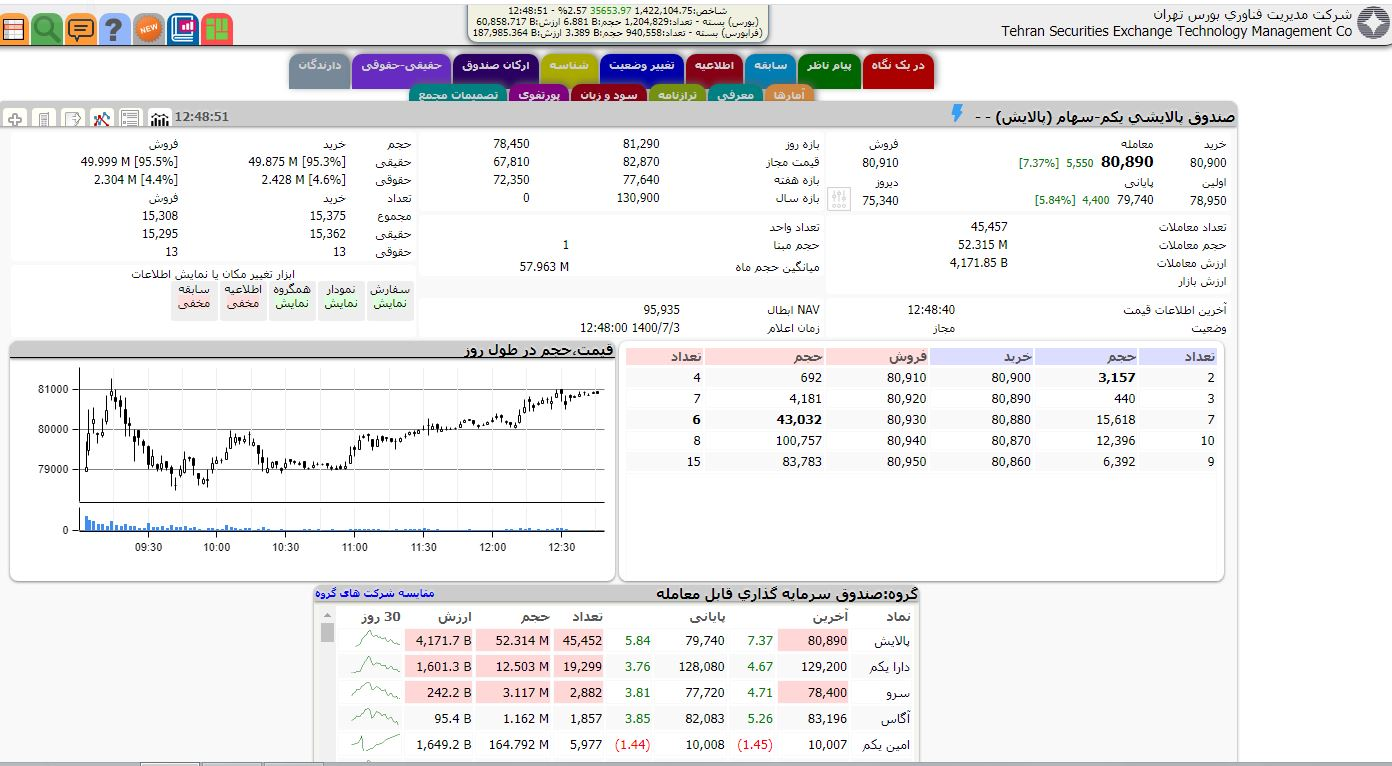Click the green magnifier search icon

[x=46, y=29]
